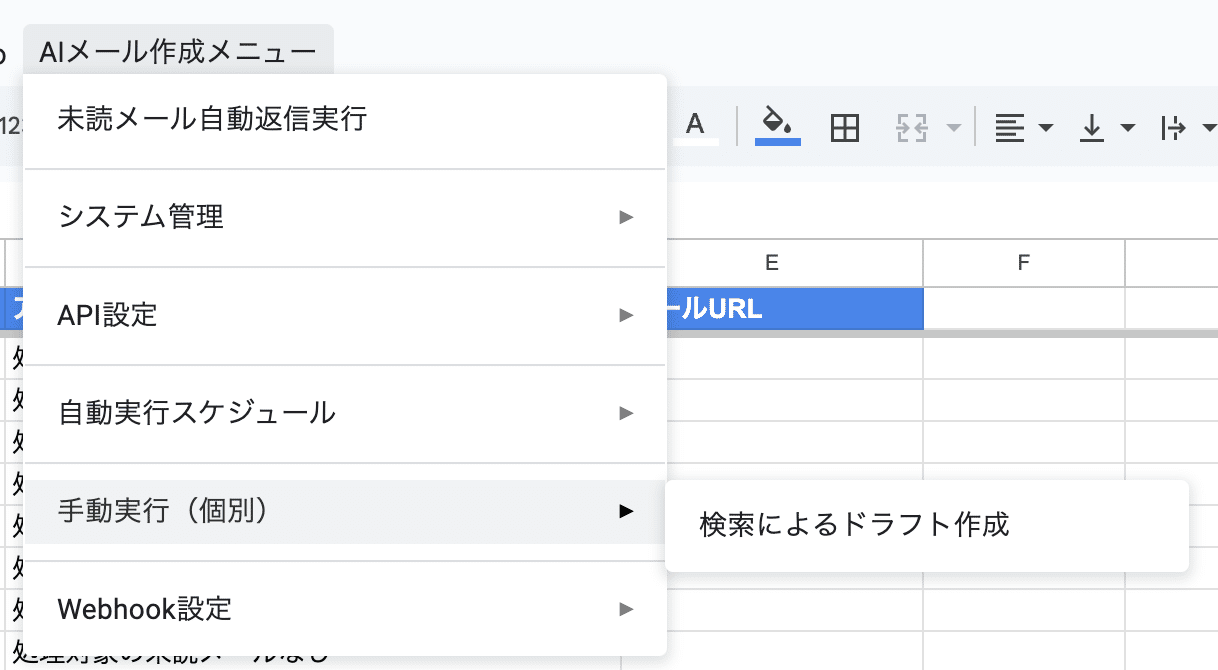Viewport: 1218px width, 670px height.
Task: Click the AIメール作成メニュー menu bar item
Action: (178, 52)
